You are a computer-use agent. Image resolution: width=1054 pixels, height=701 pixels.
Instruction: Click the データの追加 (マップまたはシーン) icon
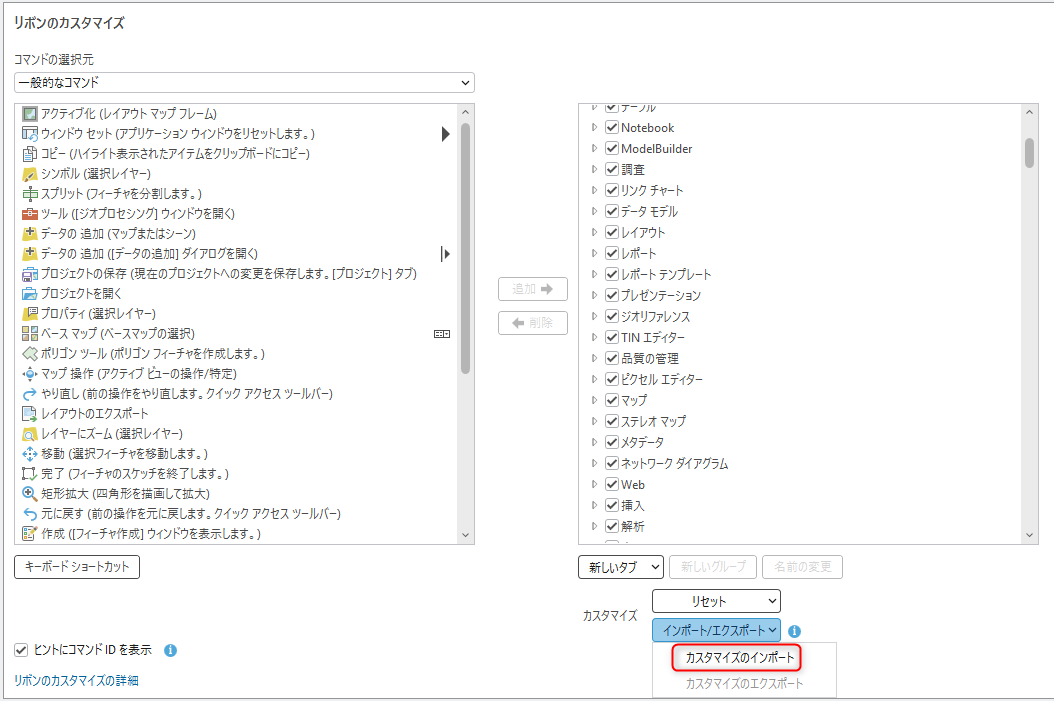pos(30,234)
